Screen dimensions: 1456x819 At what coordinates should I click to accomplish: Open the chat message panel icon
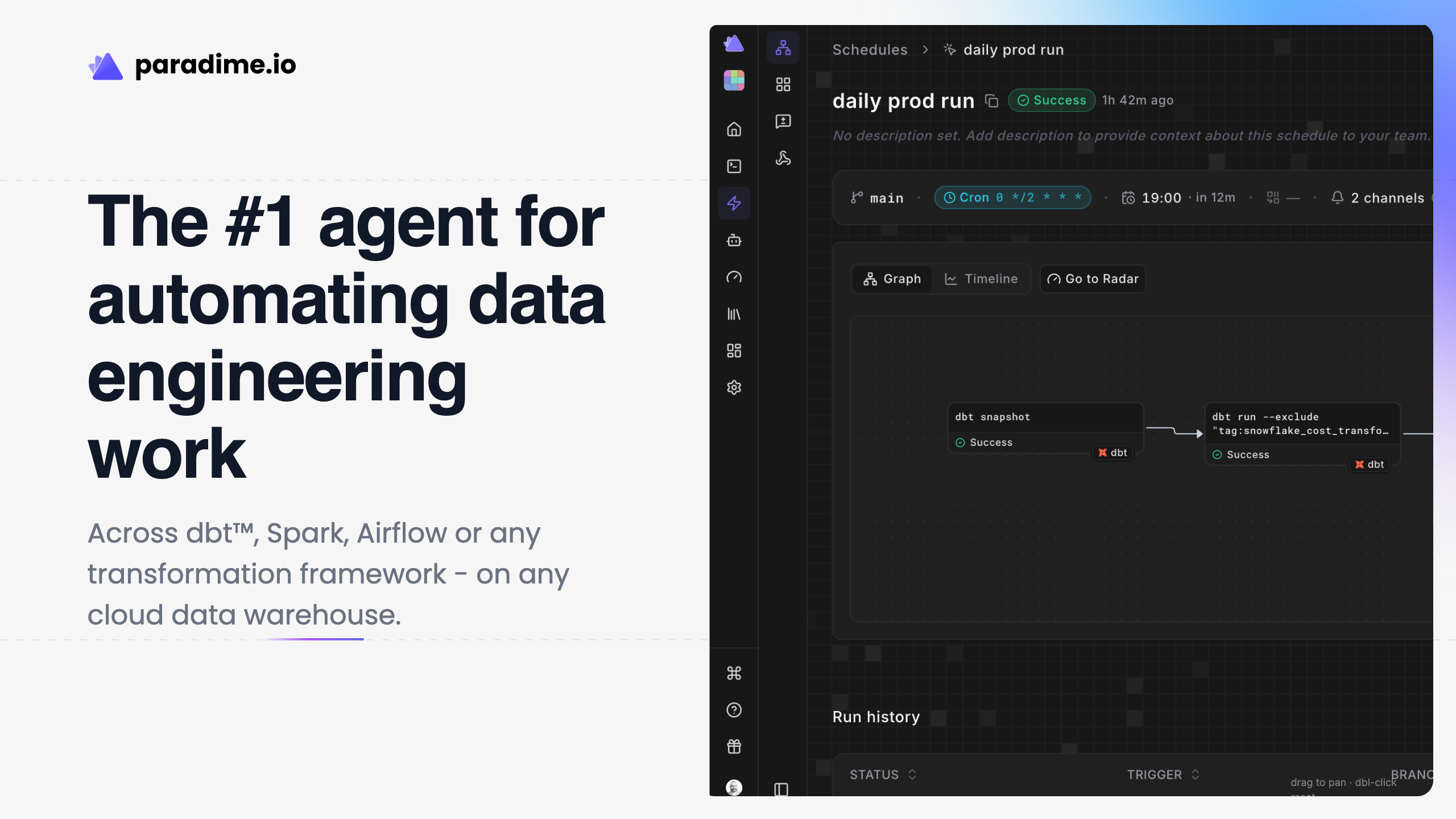pyautogui.click(x=783, y=121)
